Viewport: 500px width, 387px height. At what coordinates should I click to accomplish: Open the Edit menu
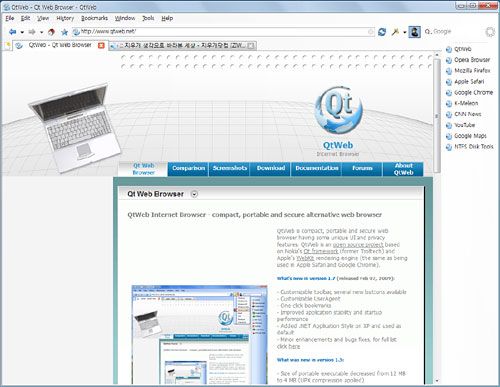pos(25,18)
